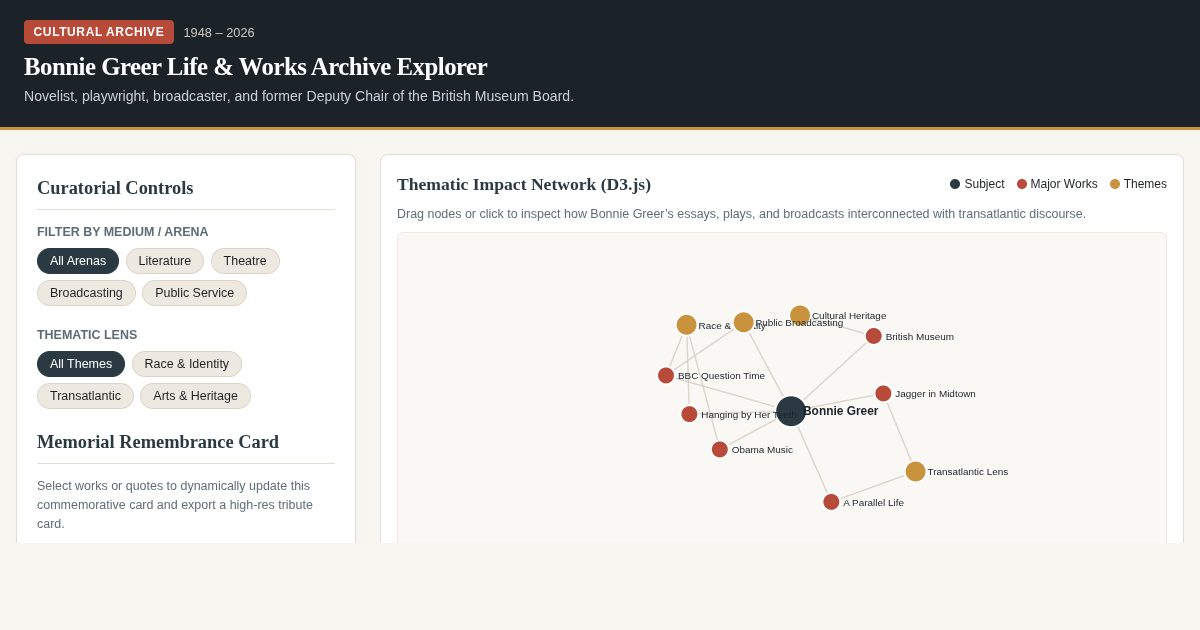Viewport: 1200px width, 630px height.
Task: Click the Memorial Remembrance Card heading
Action: pos(158,442)
